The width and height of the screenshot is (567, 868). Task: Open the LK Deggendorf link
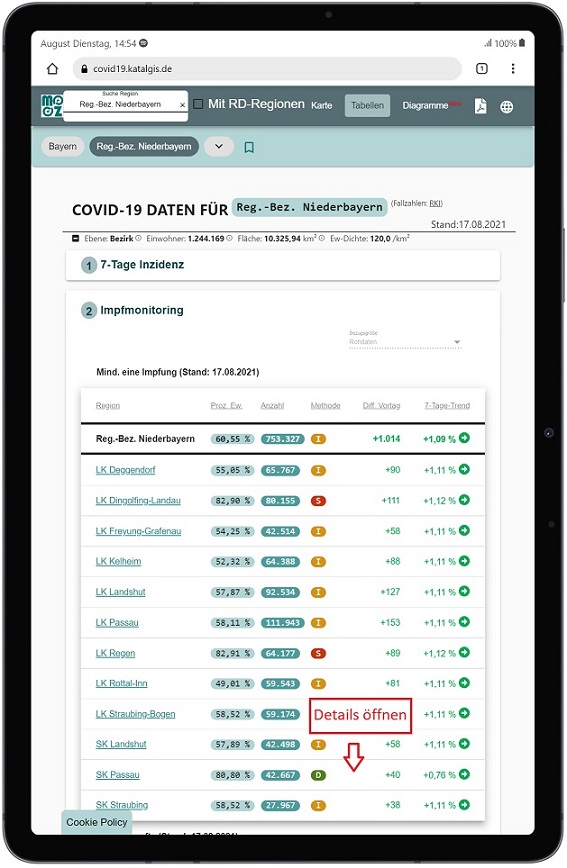point(125,470)
